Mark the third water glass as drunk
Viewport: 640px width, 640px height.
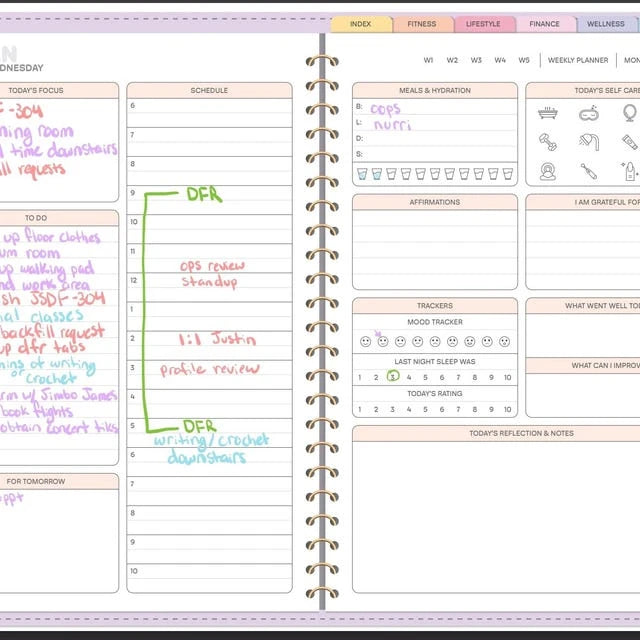(x=391, y=174)
